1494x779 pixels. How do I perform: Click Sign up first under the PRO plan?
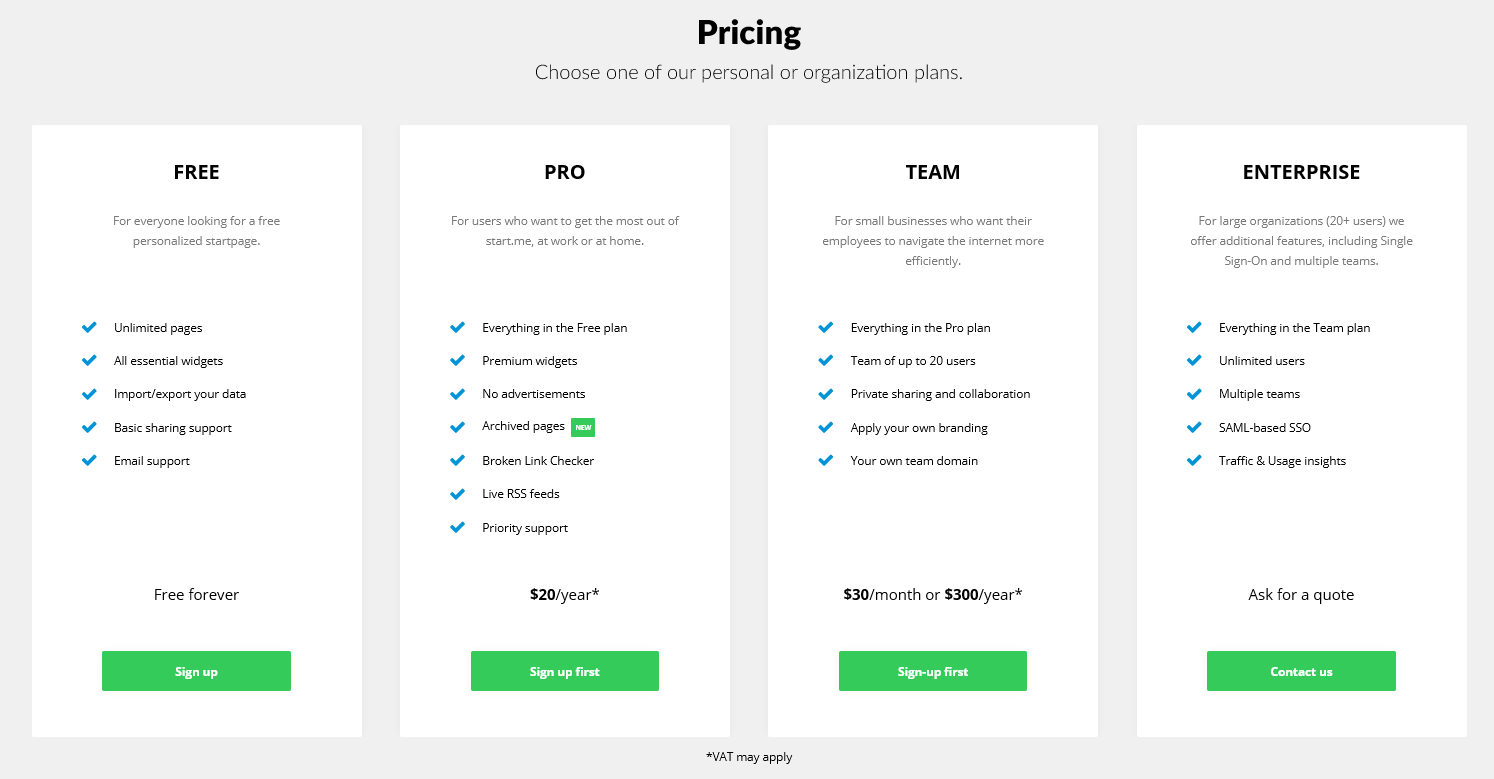(x=564, y=671)
